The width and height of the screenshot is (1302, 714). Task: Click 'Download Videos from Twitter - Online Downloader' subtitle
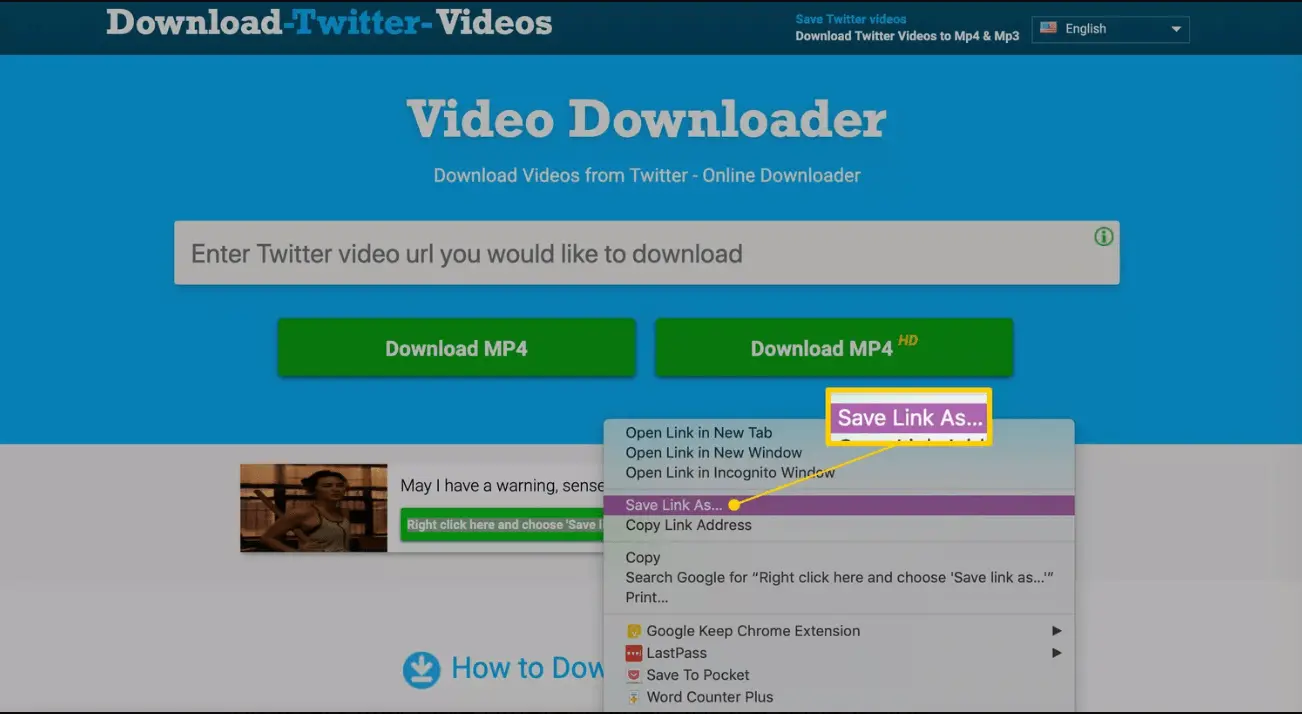647,175
